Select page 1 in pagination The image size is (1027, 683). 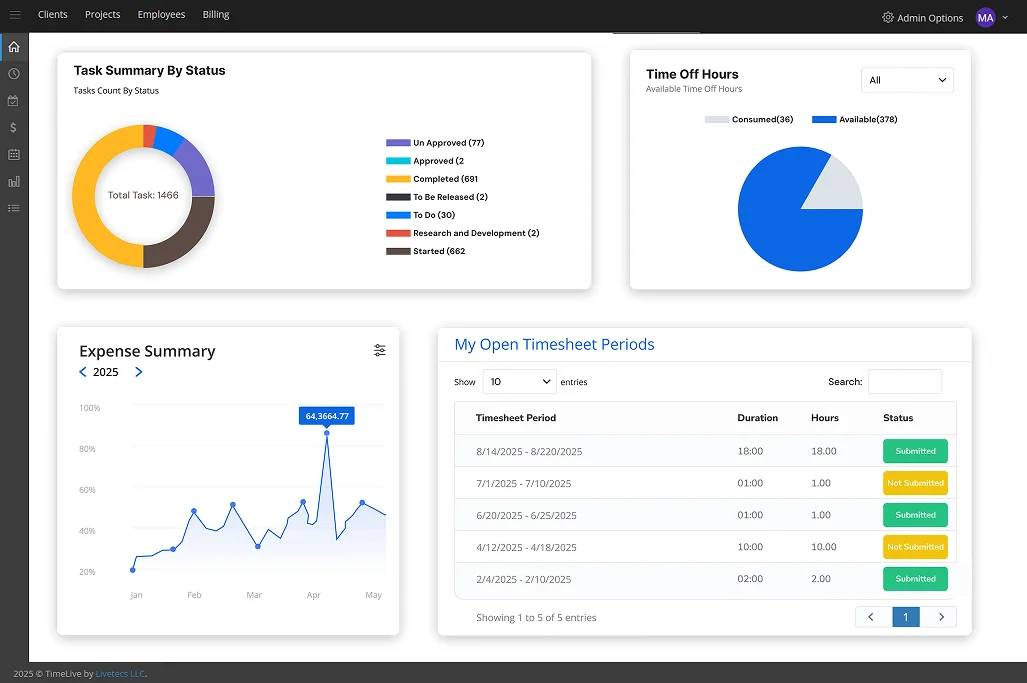pos(906,617)
